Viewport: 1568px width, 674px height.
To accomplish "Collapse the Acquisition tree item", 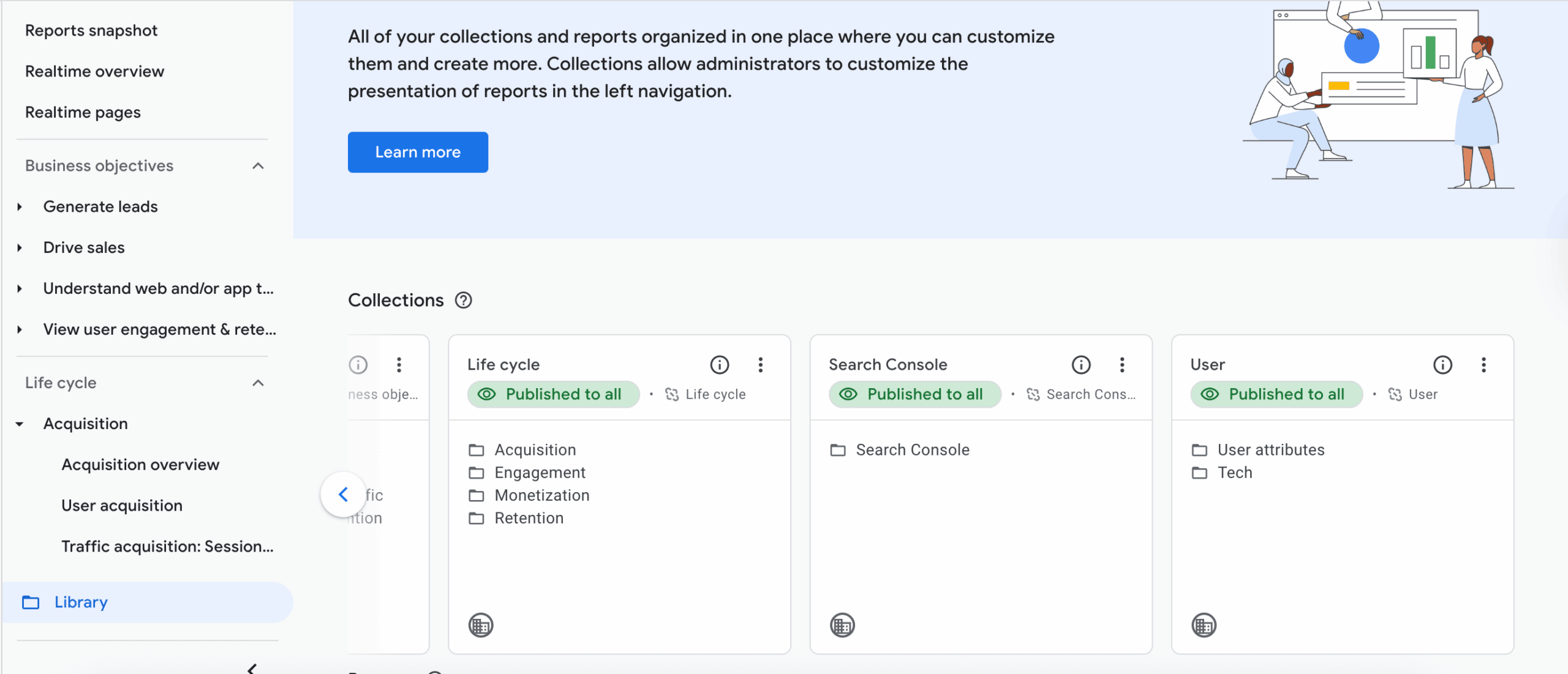I will coord(20,424).
